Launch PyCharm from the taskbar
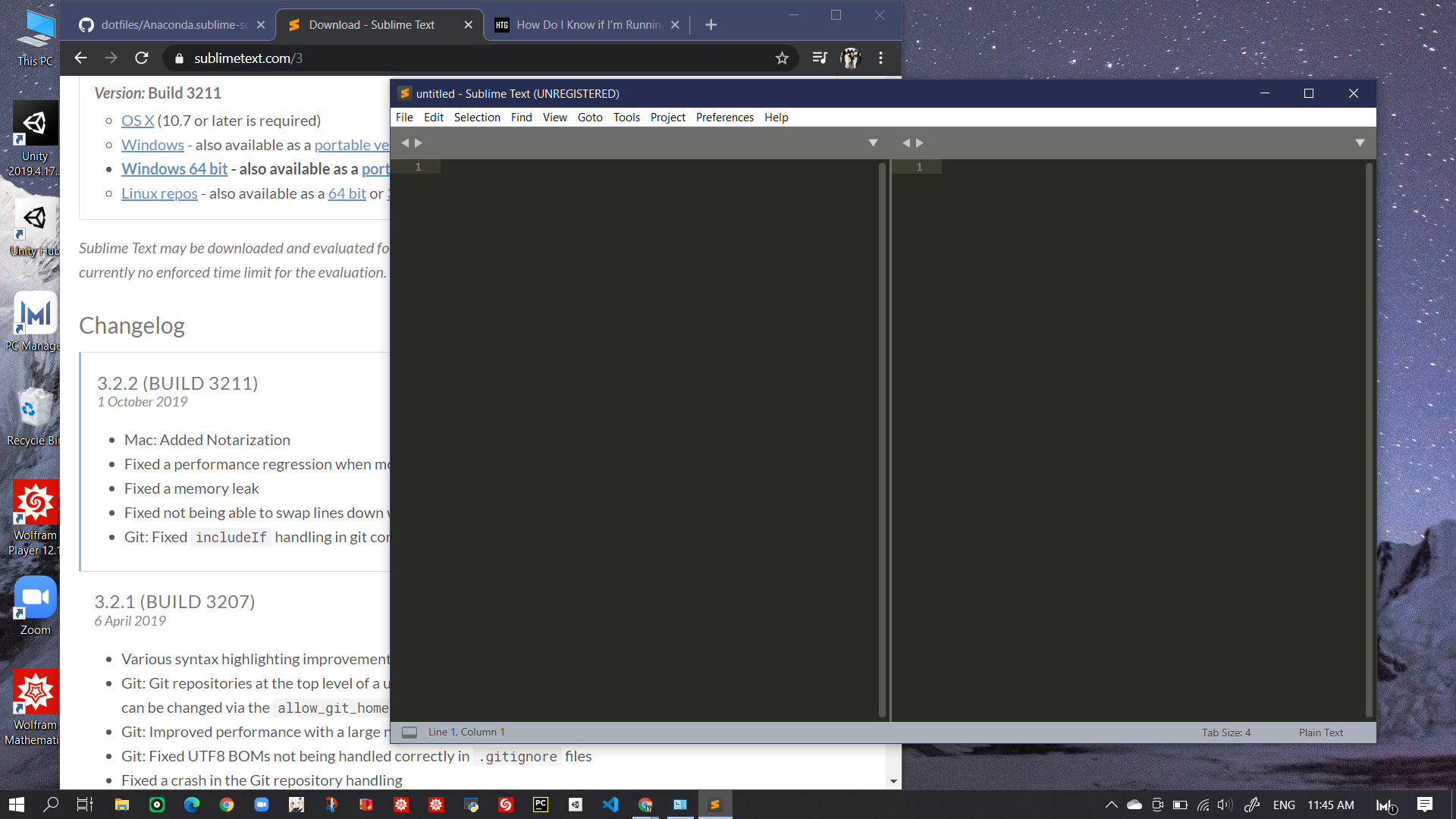Viewport: 1456px width, 819px height. [540, 805]
